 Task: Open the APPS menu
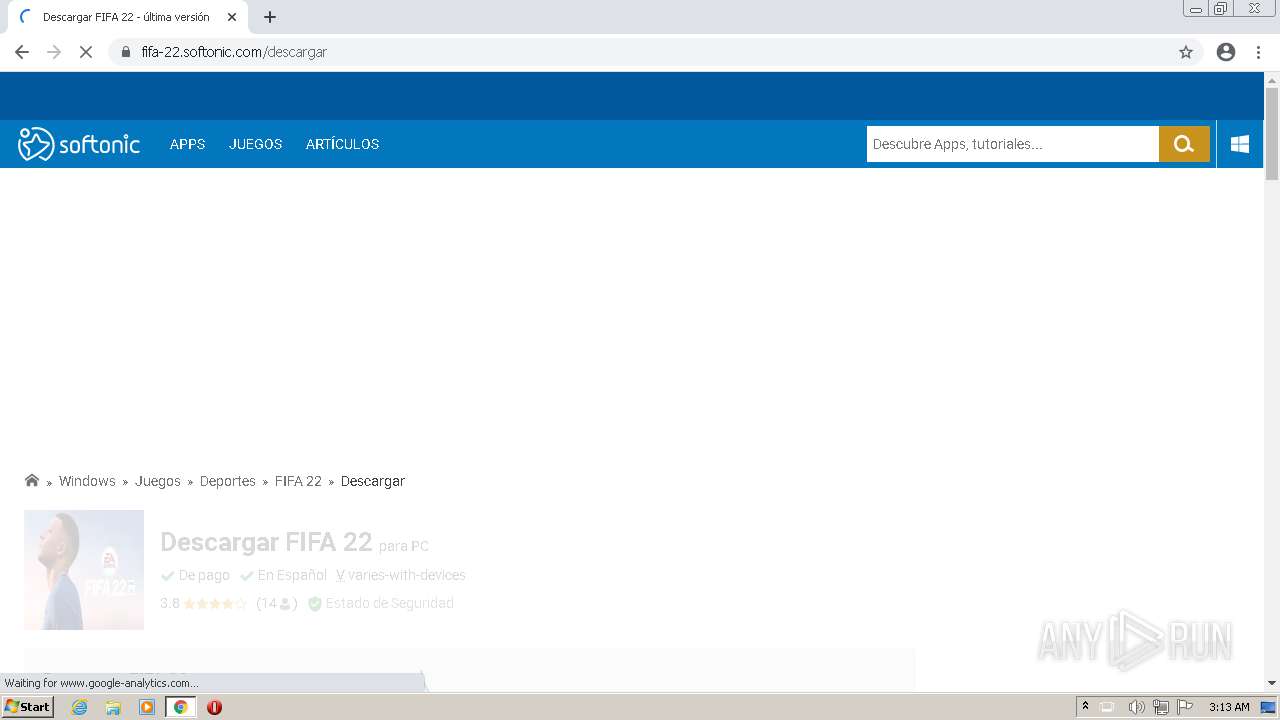tap(187, 144)
